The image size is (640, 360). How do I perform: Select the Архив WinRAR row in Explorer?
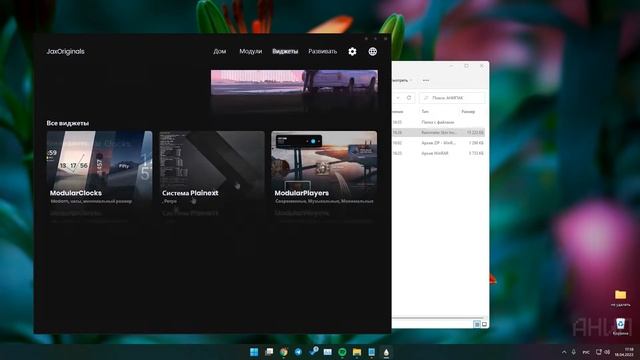[x=438, y=153]
